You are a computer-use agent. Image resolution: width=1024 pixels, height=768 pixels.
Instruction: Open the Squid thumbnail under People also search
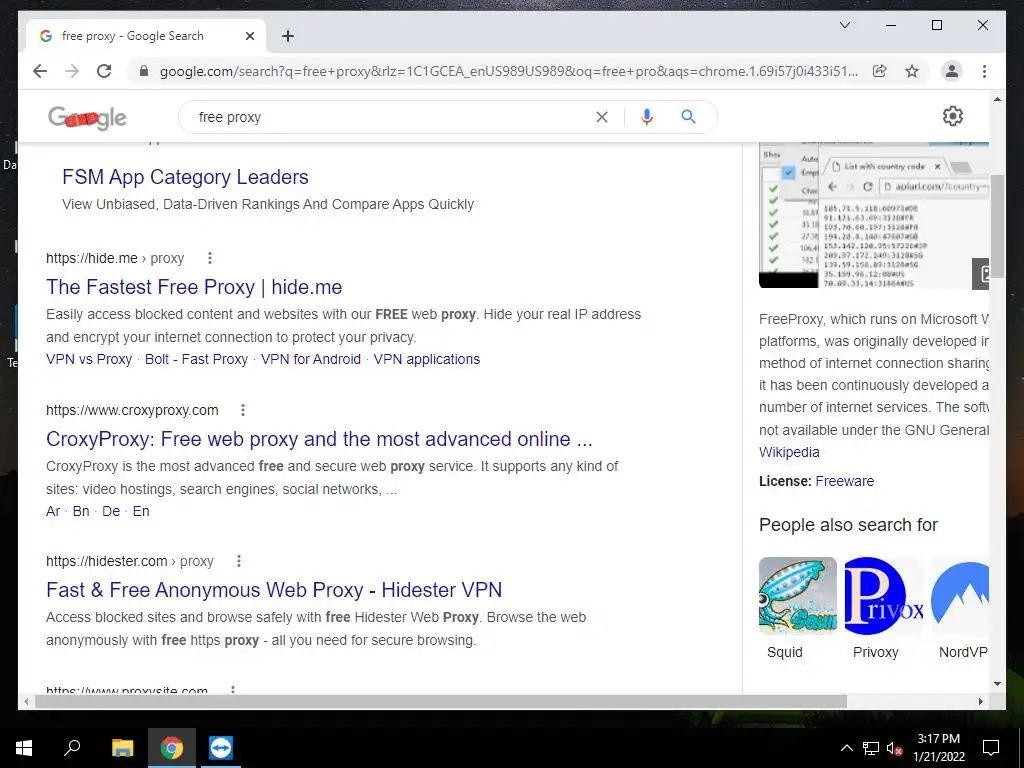point(797,596)
